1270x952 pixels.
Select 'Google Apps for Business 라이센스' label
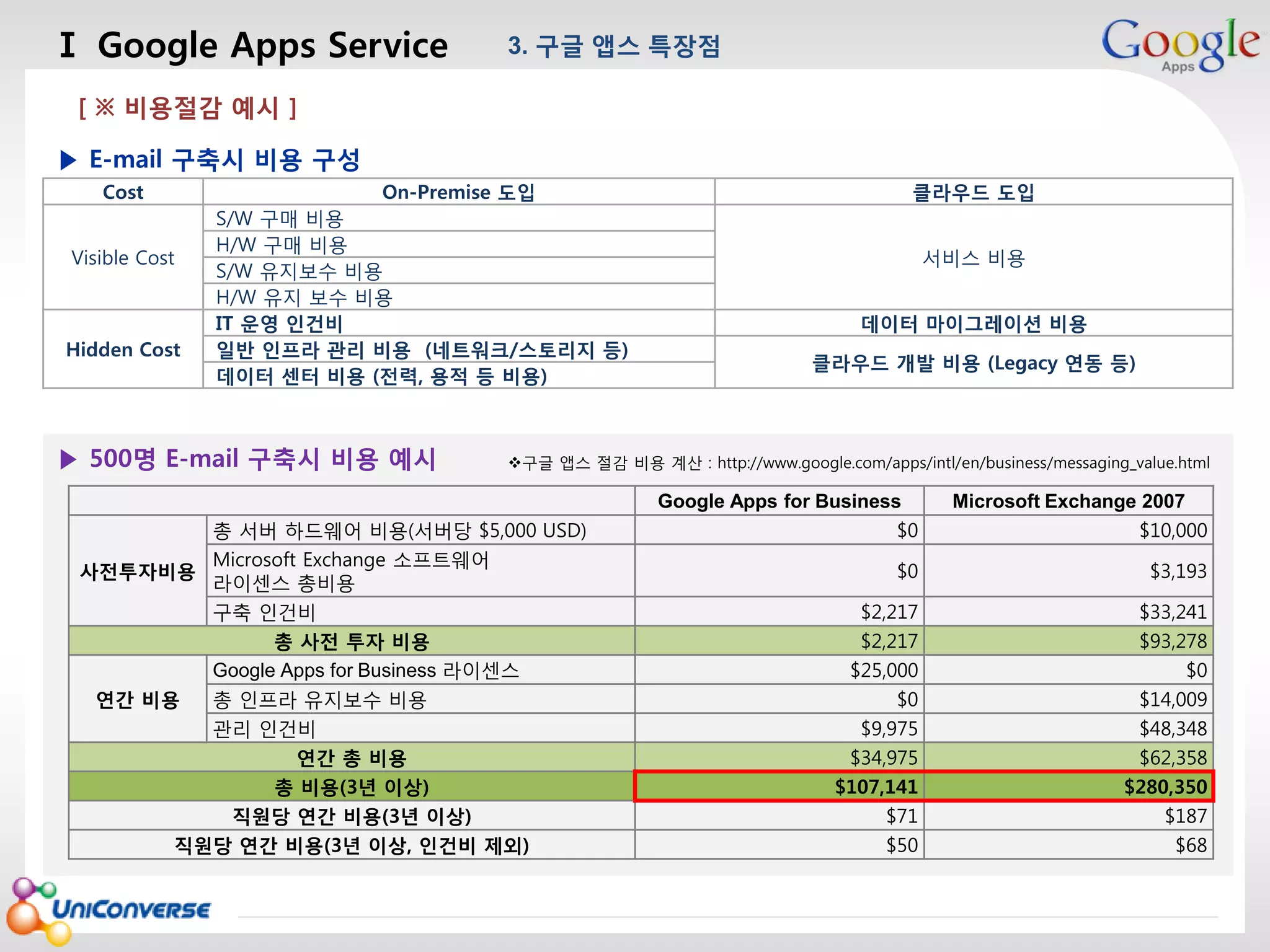click(x=420, y=670)
